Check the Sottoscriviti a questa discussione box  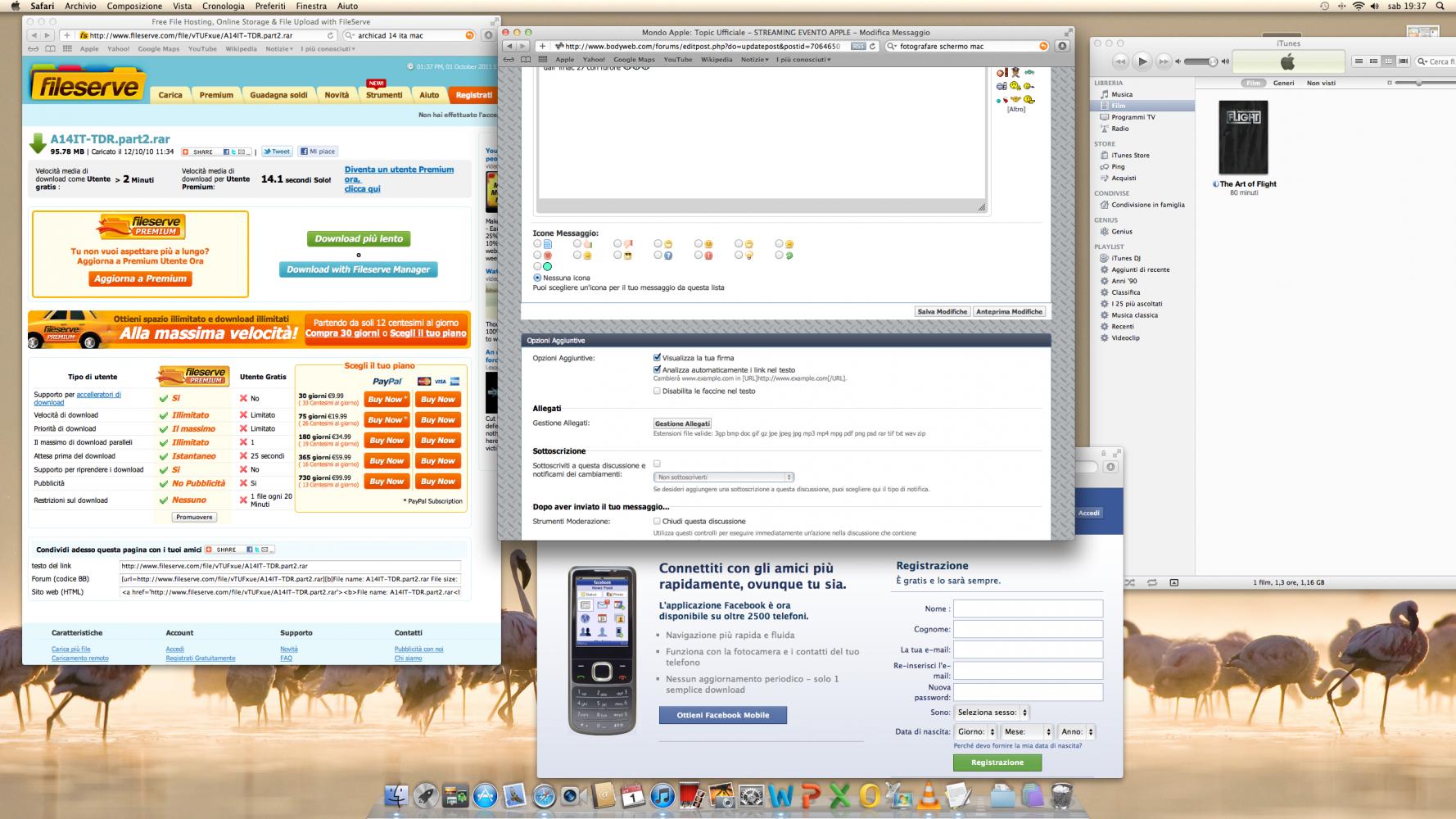coord(657,464)
